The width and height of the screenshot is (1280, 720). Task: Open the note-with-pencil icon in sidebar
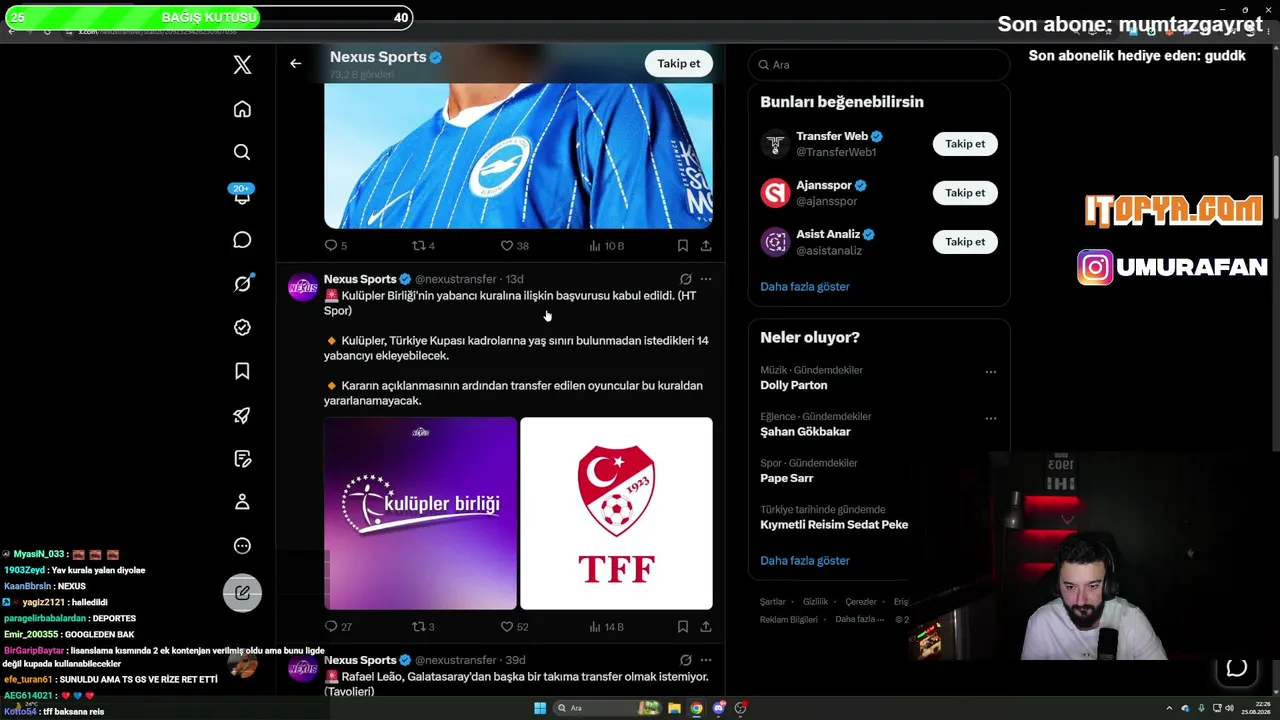(242, 459)
